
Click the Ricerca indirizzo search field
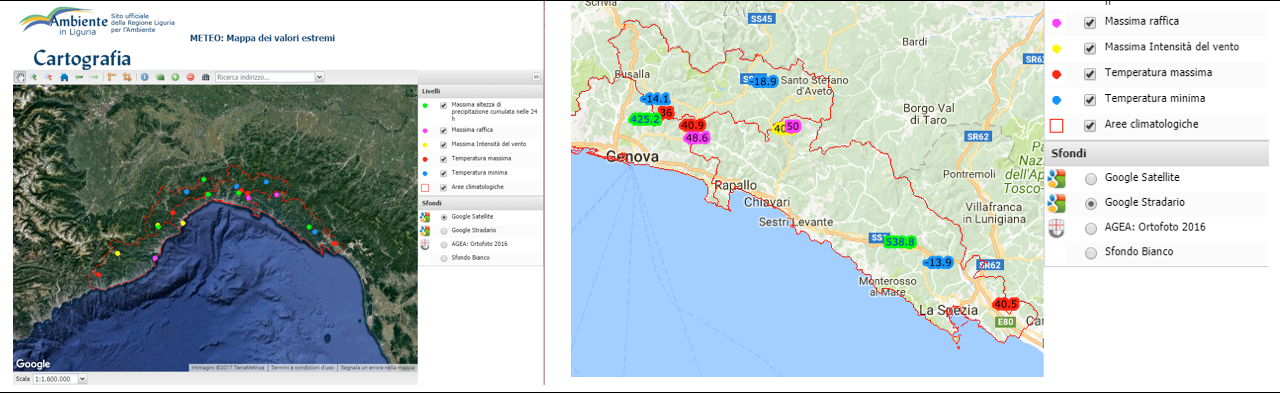coord(265,77)
